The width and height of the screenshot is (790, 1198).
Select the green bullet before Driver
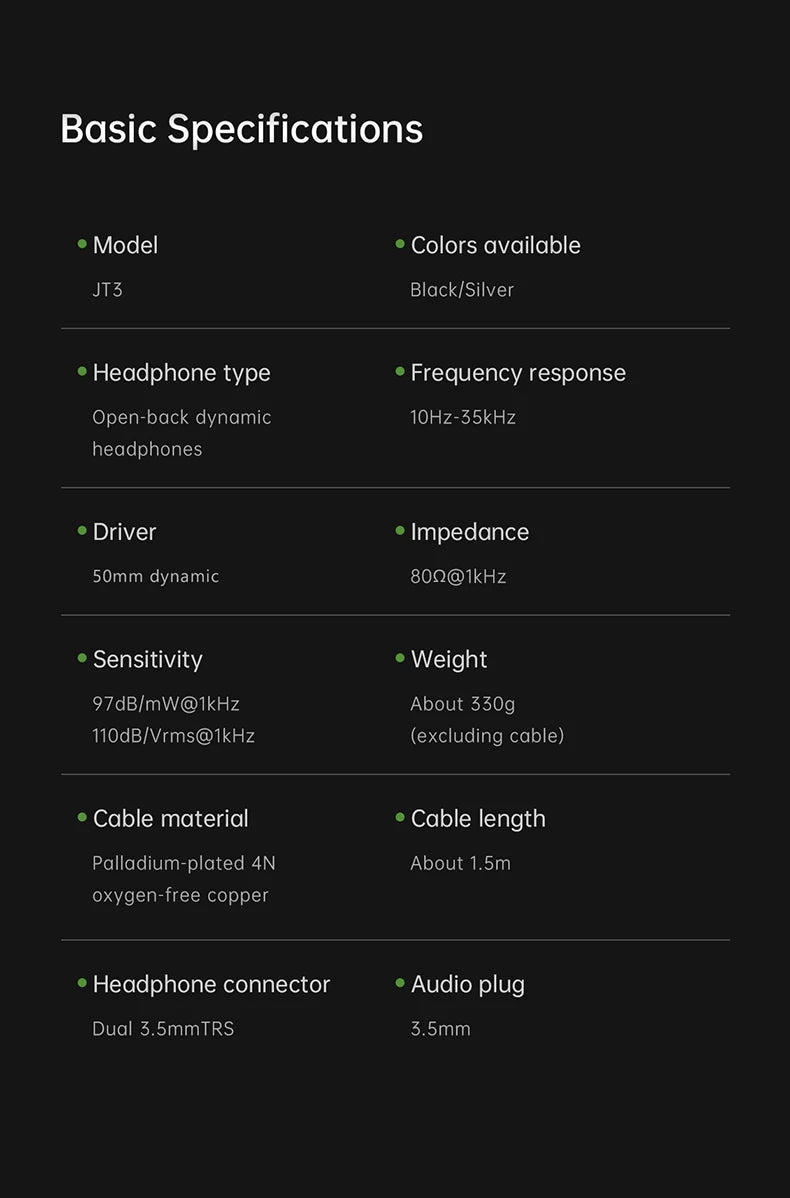(82, 531)
